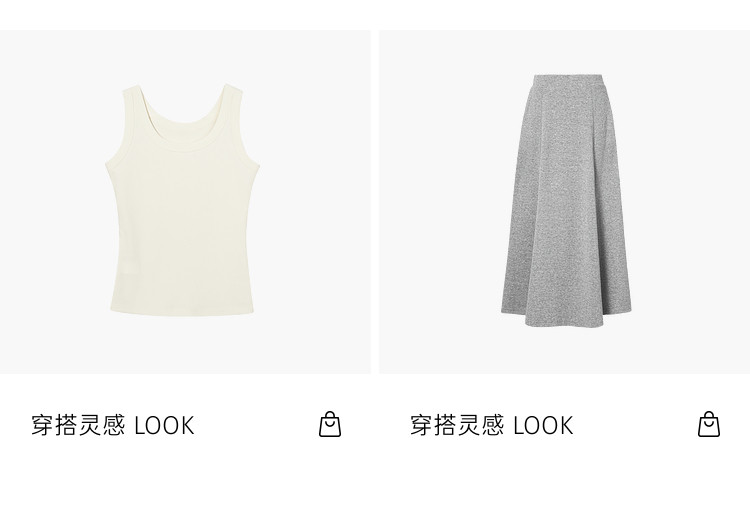Add the gray midi skirt to the bag
The height and width of the screenshot is (521, 750).
pyautogui.click(x=709, y=424)
